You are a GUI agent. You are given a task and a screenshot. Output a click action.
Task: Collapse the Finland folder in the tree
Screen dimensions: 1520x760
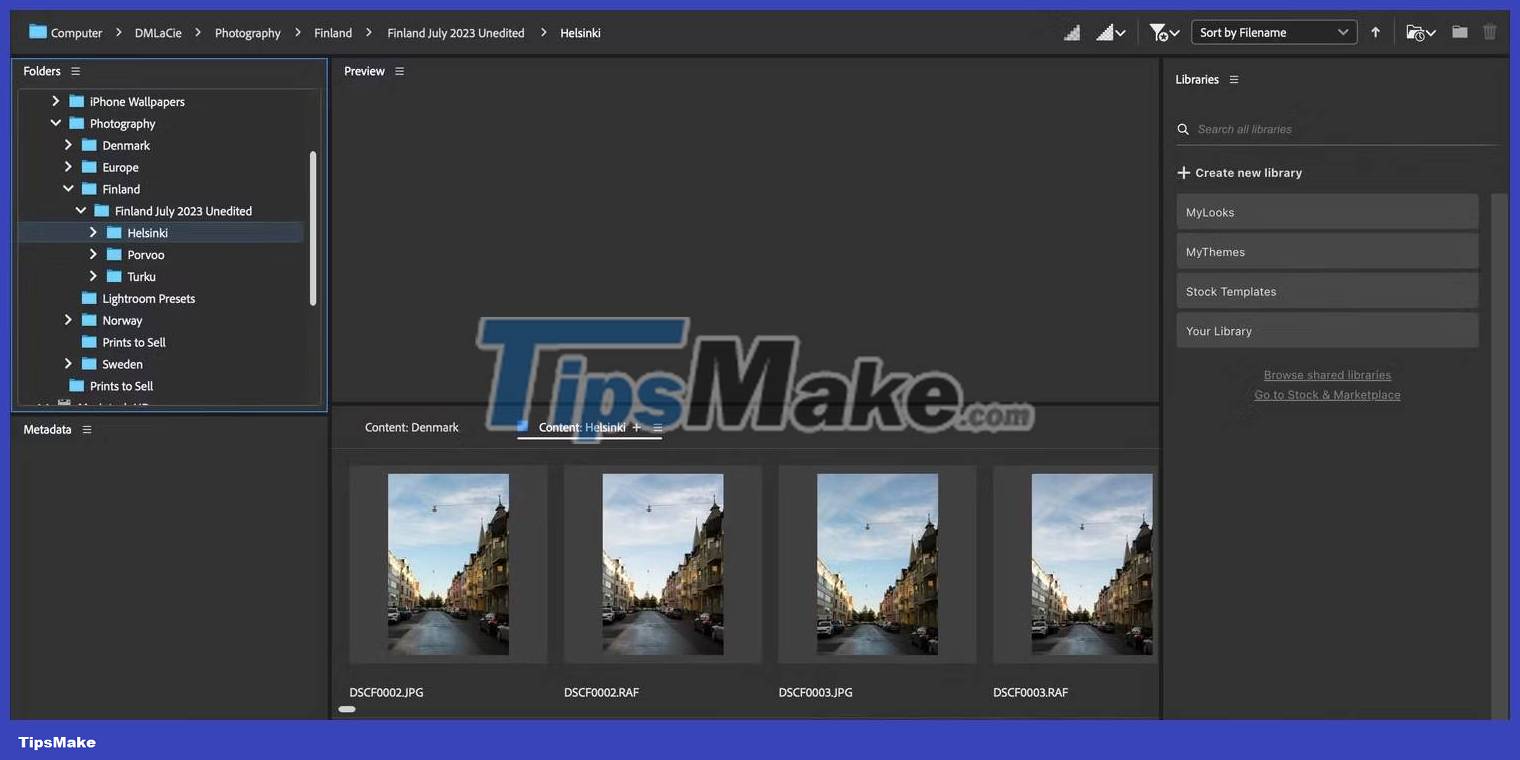pyautogui.click(x=68, y=189)
